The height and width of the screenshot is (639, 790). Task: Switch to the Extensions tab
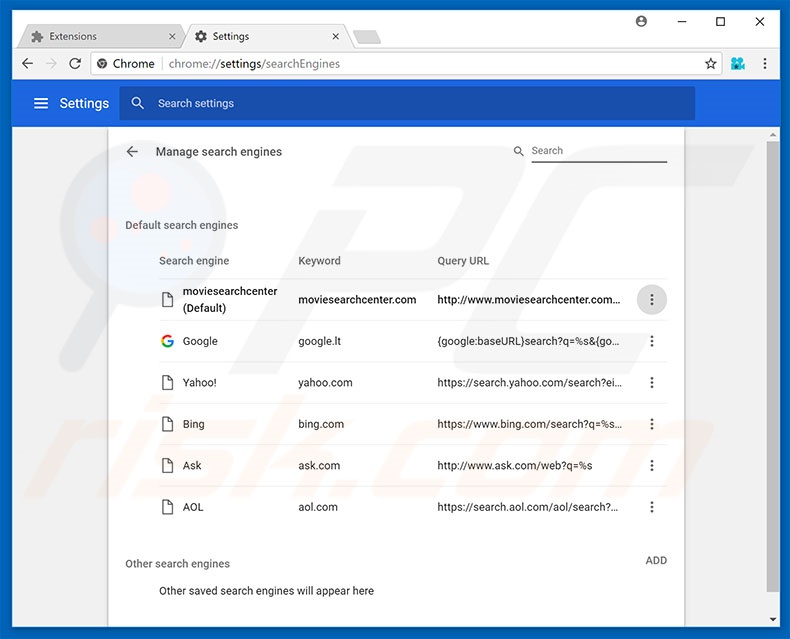click(101, 36)
